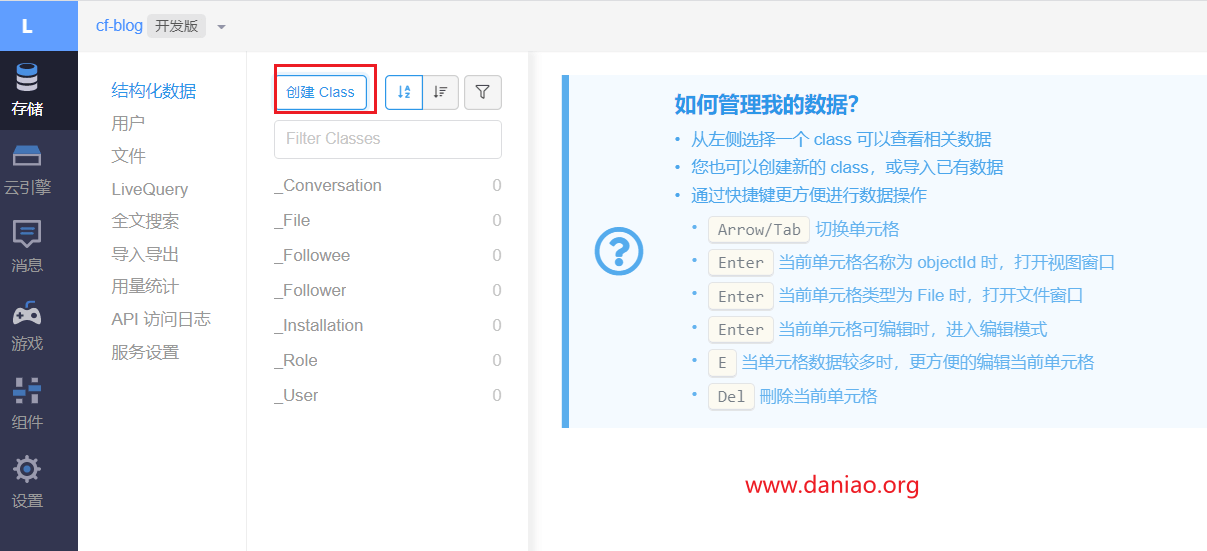The width and height of the screenshot is (1207, 551).
Task: Open the 云引擎 cloud engine icon
Action: coord(27,157)
